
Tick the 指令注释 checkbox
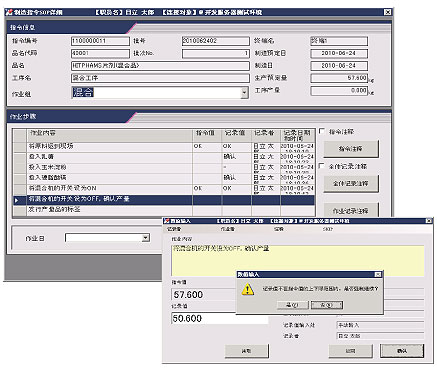point(322,131)
